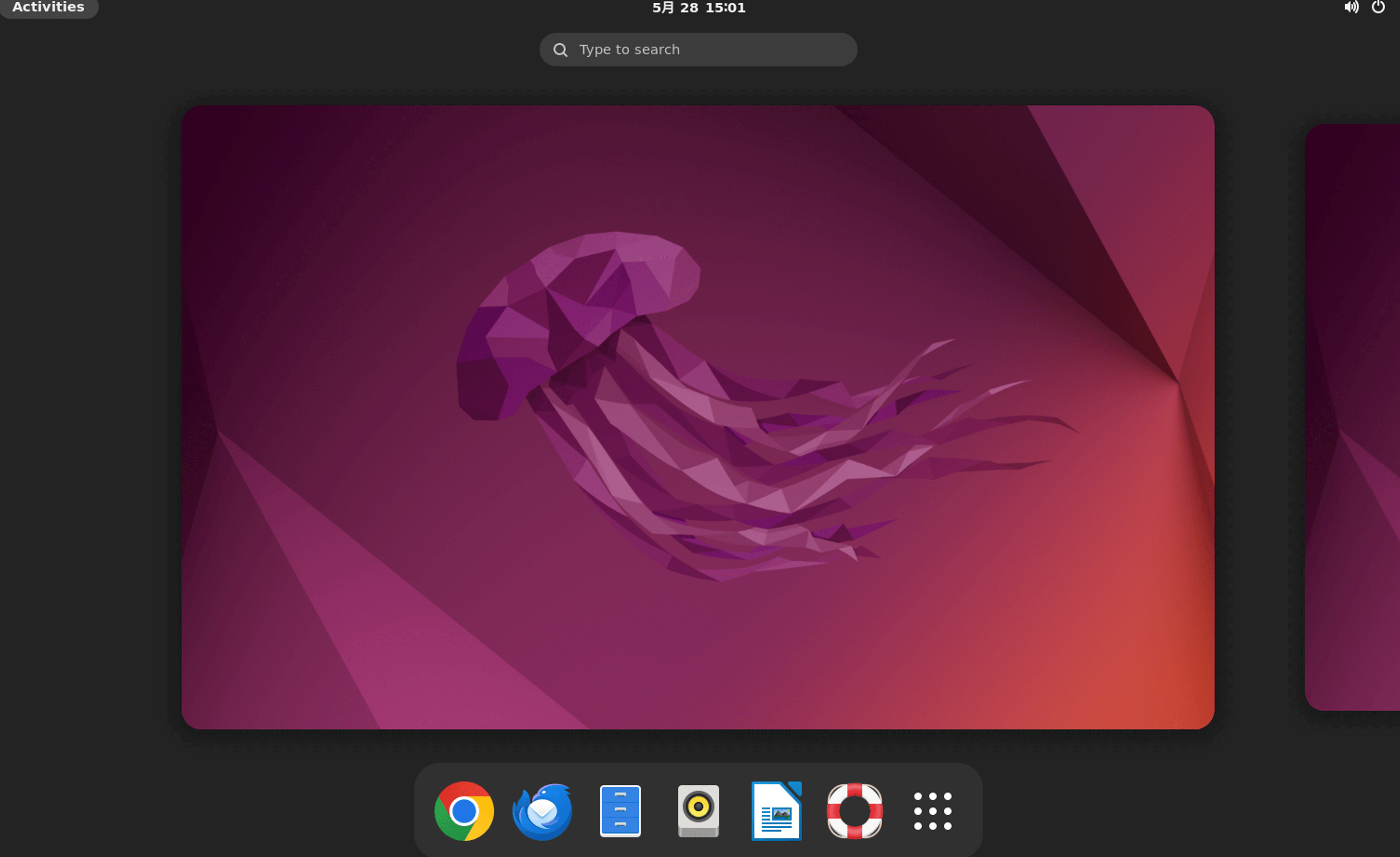Open the Files manager icon
Image resolution: width=1400 pixels, height=857 pixels.
point(620,810)
